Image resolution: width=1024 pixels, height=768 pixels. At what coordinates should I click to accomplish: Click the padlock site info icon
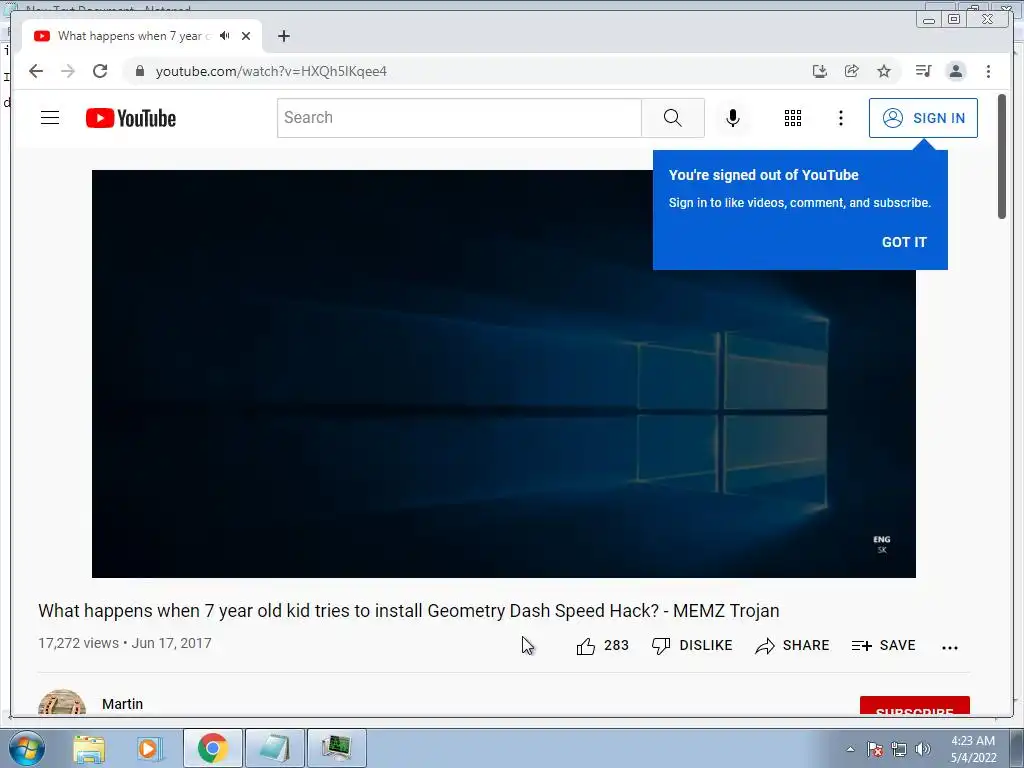[140, 71]
